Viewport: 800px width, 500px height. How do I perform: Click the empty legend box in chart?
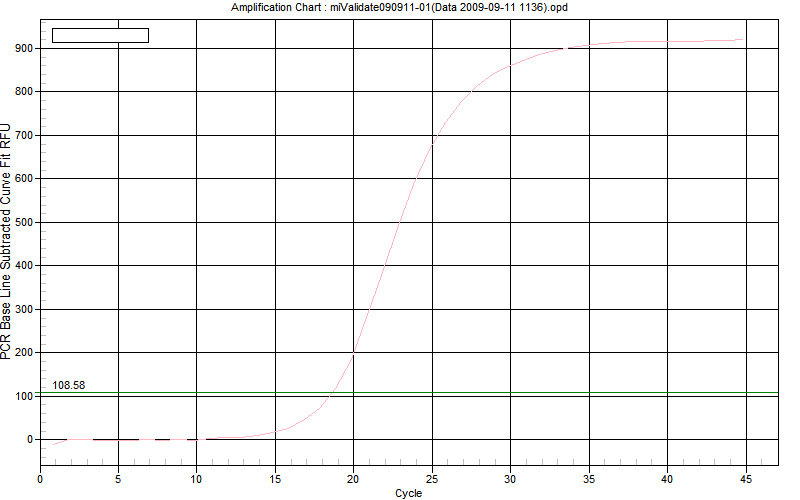(x=101, y=35)
